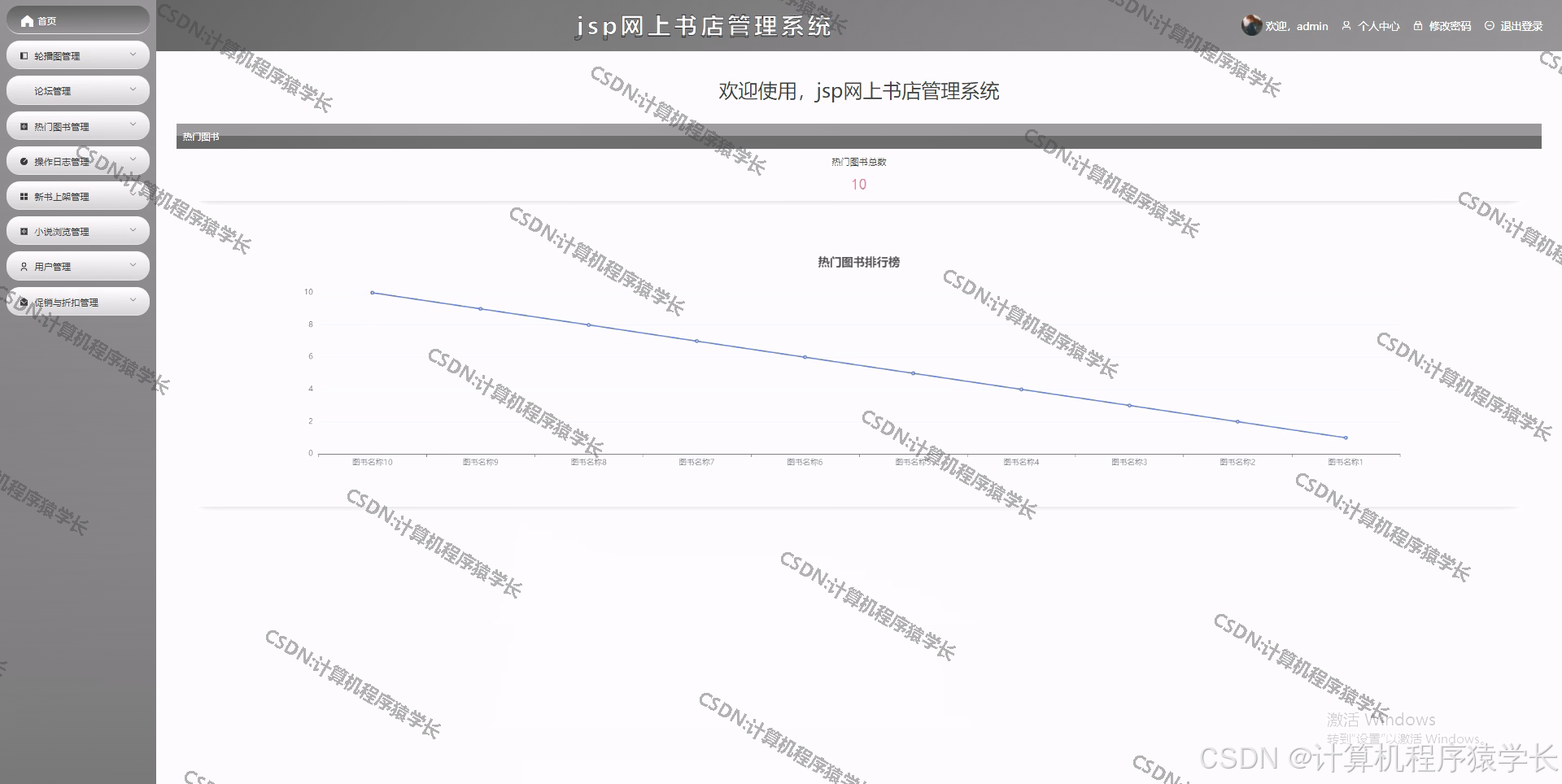The image size is (1562, 784).
Task: Open the 促销与折扣管理 menu label
Action: point(66,303)
